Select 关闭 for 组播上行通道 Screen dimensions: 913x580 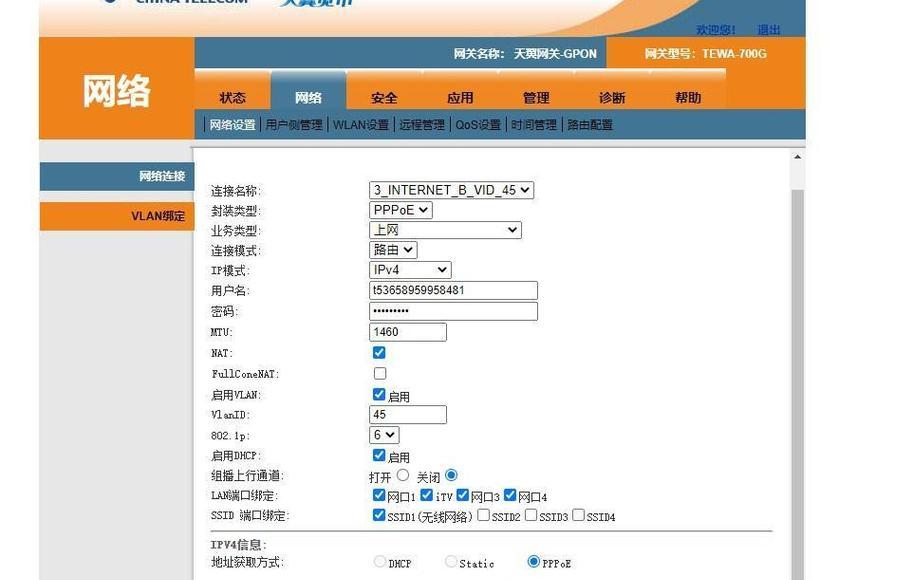[x=451, y=475]
